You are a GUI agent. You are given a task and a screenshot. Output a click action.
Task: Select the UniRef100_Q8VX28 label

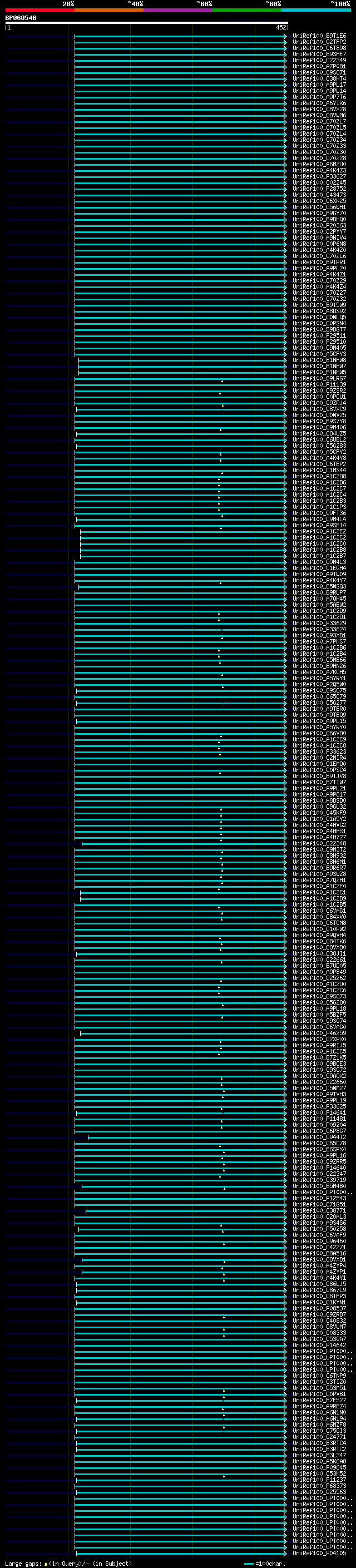coord(319,109)
